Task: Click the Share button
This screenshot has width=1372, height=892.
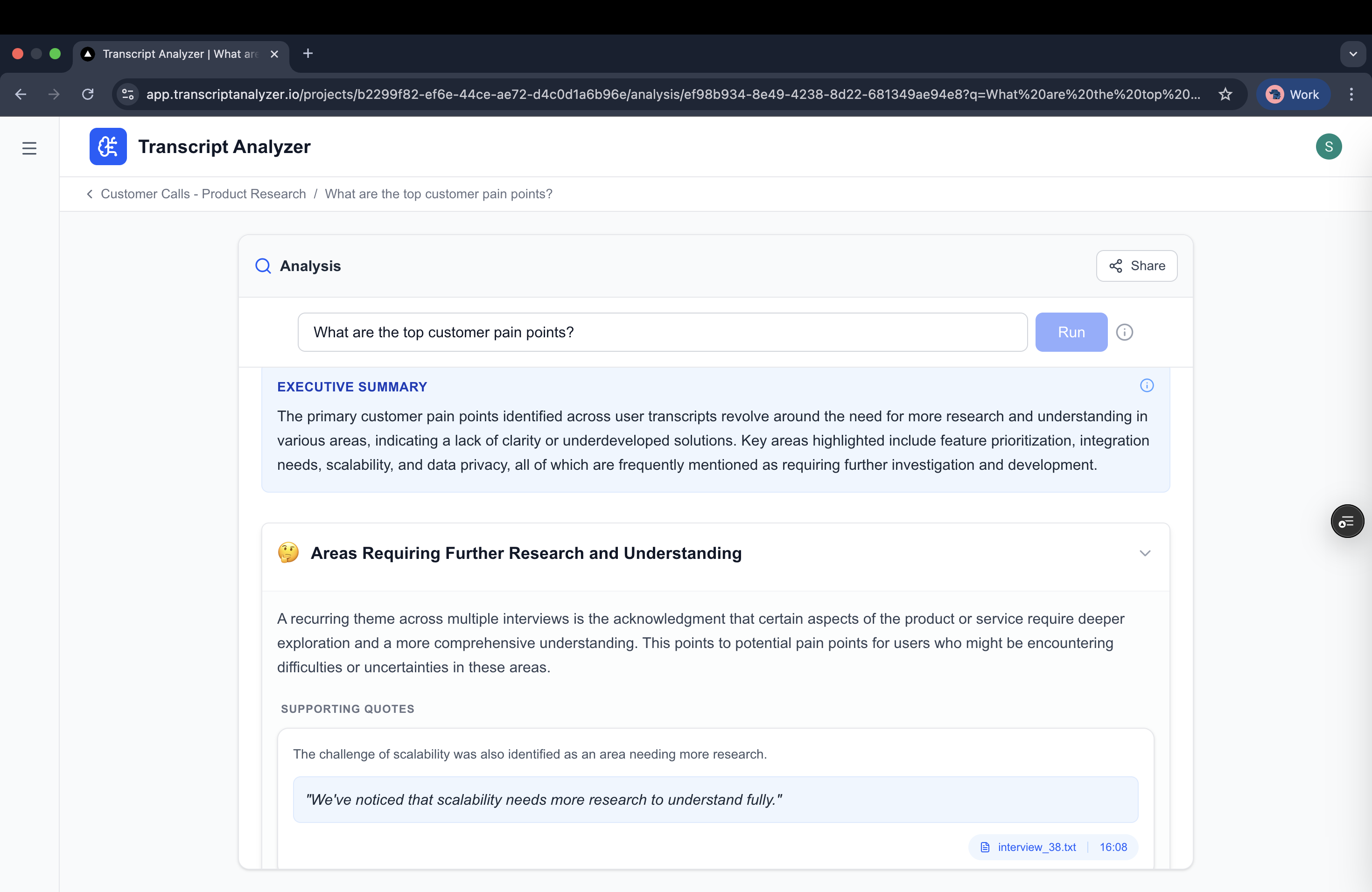Action: click(x=1137, y=265)
